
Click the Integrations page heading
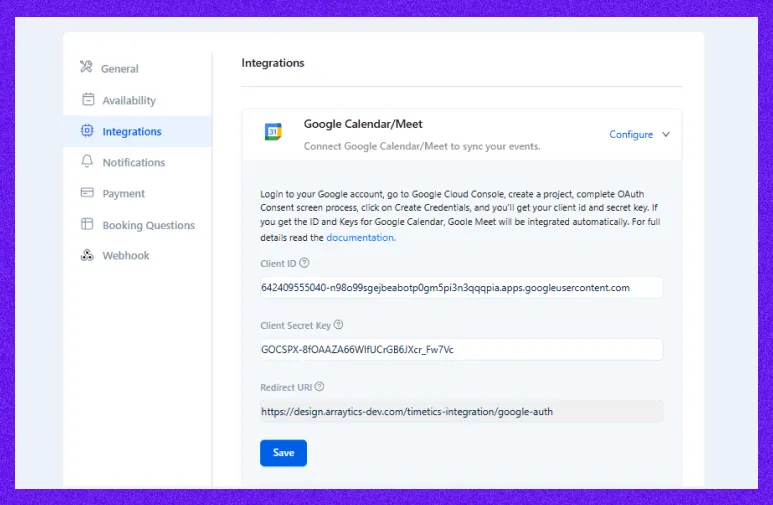[x=273, y=63]
